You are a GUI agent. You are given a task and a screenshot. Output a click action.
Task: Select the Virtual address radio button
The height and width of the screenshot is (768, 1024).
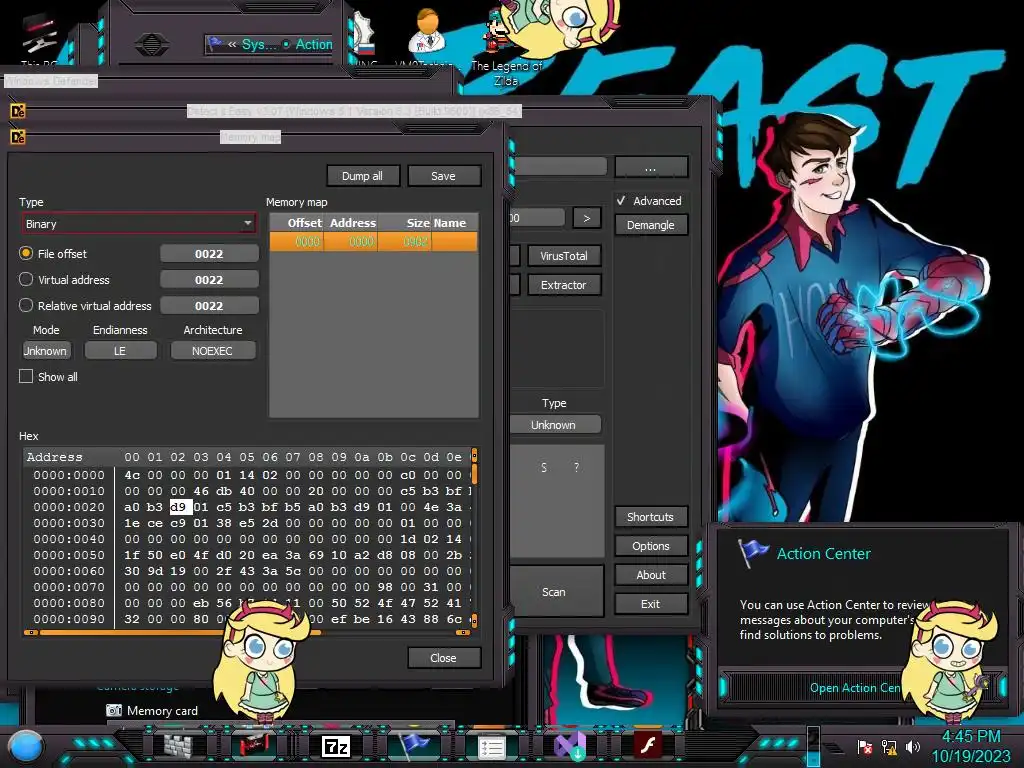[26, 280]
